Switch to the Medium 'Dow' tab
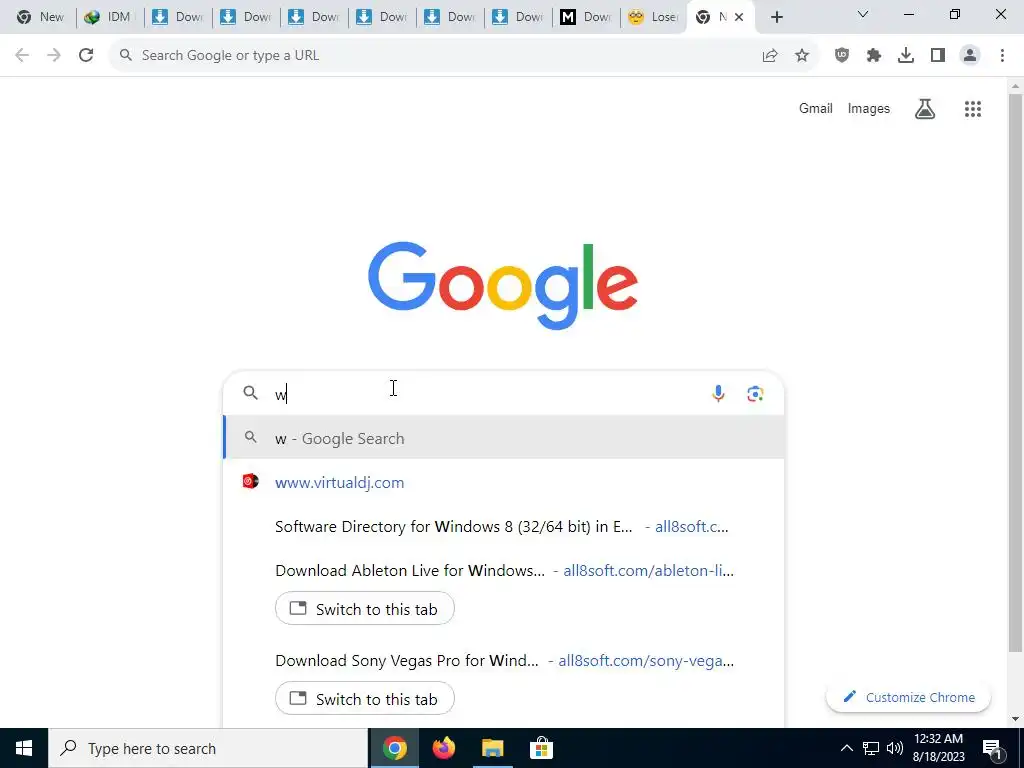1024x768 pixels. tap(586, 18)
